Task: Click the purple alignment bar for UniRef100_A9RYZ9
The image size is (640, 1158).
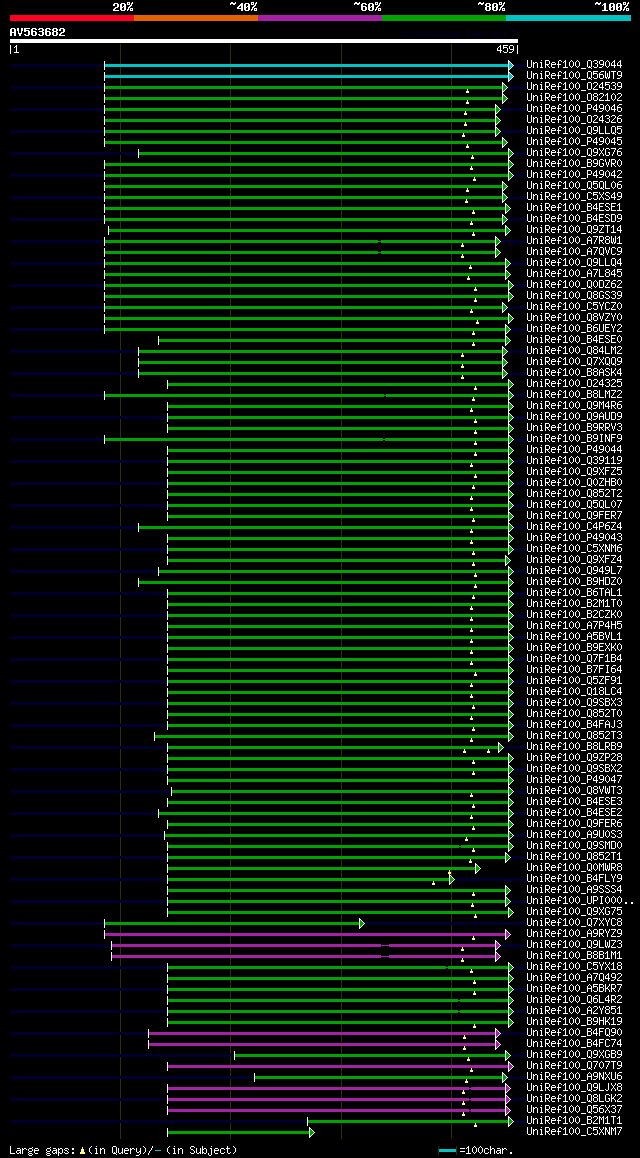Action: click(x=307, y=935)
